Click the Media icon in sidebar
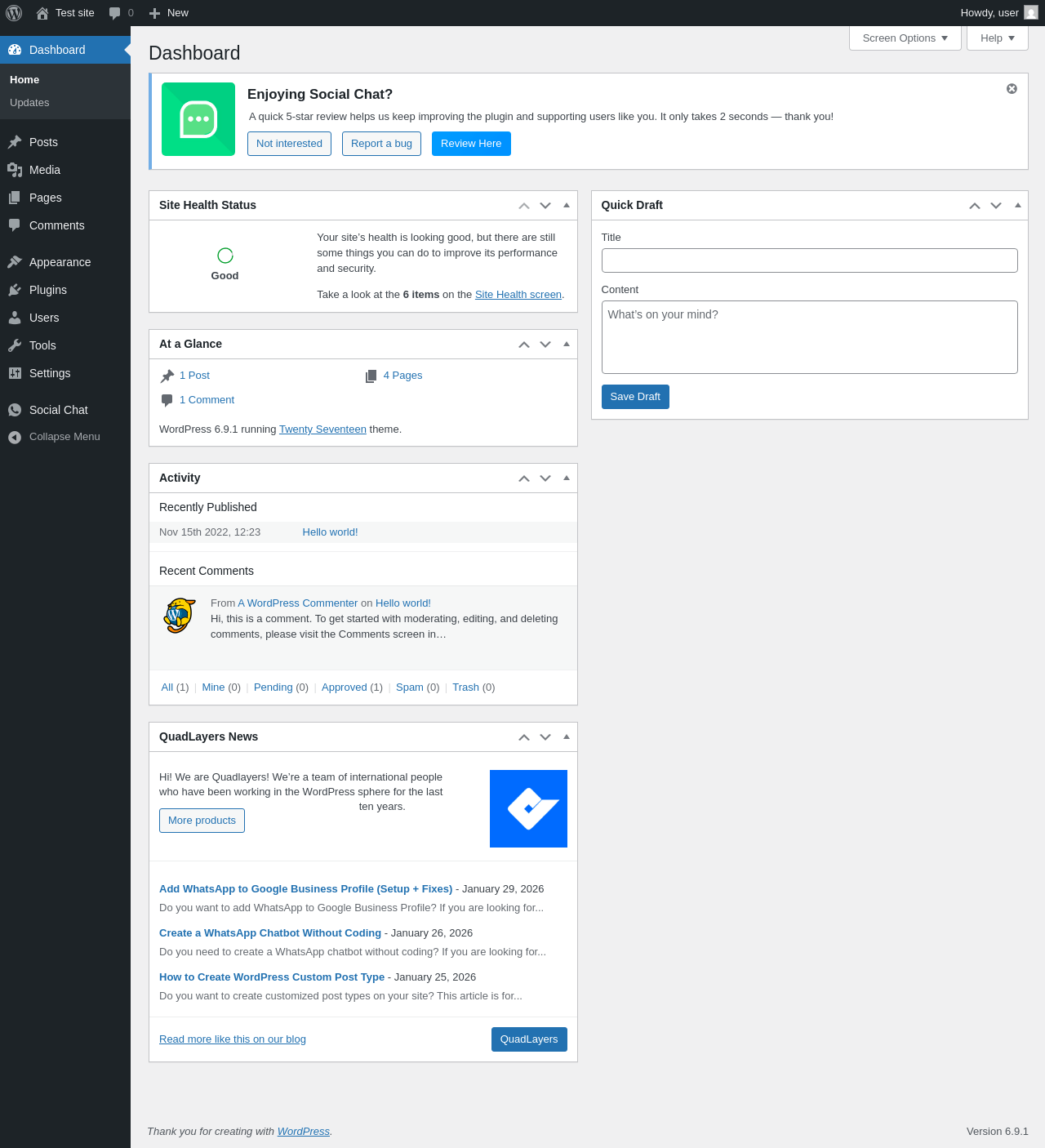The width and height of the screenshot is (1045, 1148). (x=15, y=170)
